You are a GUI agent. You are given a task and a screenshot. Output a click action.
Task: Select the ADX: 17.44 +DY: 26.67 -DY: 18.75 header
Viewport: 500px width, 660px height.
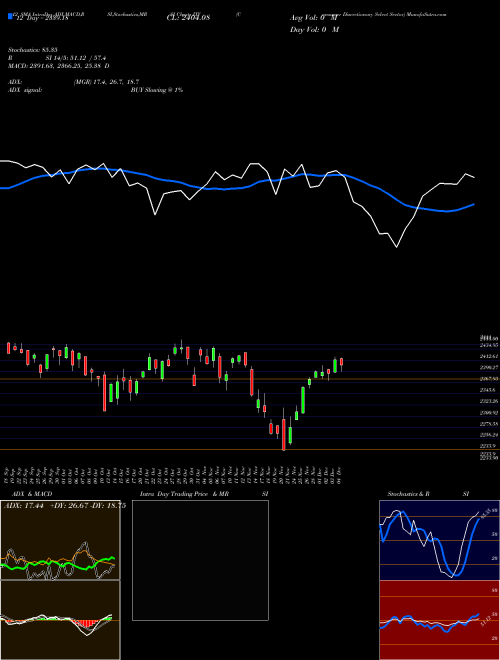pos(64,506)
